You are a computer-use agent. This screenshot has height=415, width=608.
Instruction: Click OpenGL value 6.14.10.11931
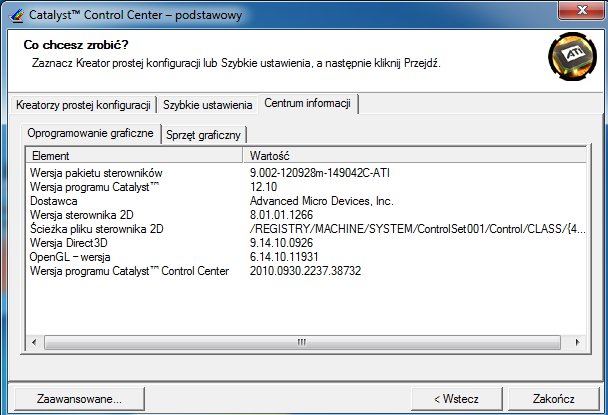pos(284,257)
